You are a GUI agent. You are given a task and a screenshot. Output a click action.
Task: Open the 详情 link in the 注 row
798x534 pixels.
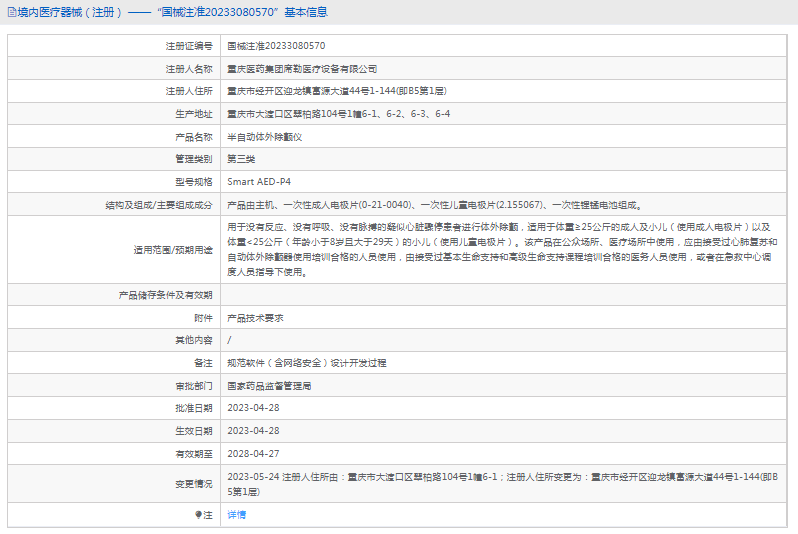tap(236, 515)
